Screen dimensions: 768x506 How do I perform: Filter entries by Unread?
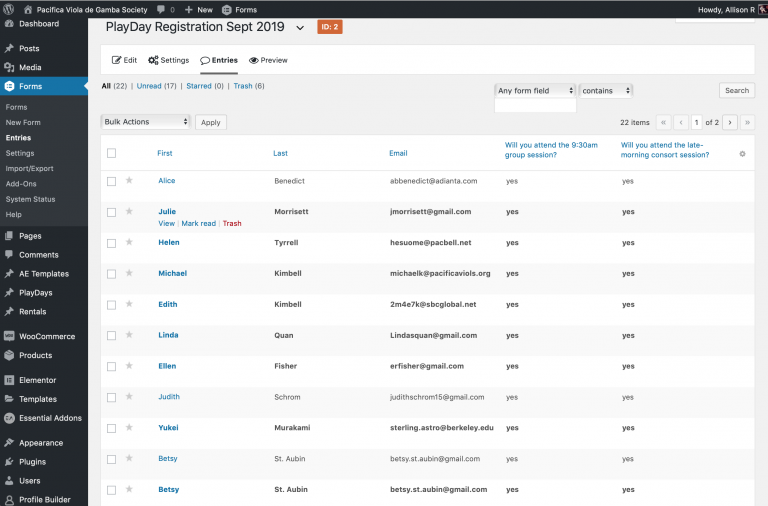click(149, 86)
